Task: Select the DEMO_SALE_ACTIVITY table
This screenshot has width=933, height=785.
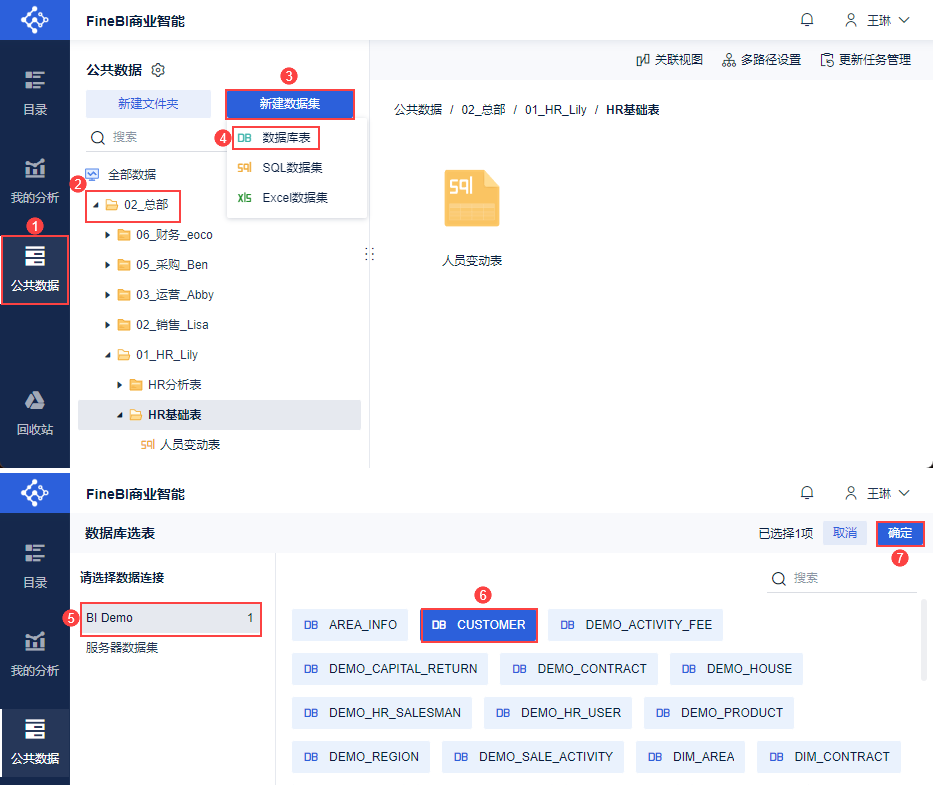Action: pyautogui.click(x=533, y=757)
